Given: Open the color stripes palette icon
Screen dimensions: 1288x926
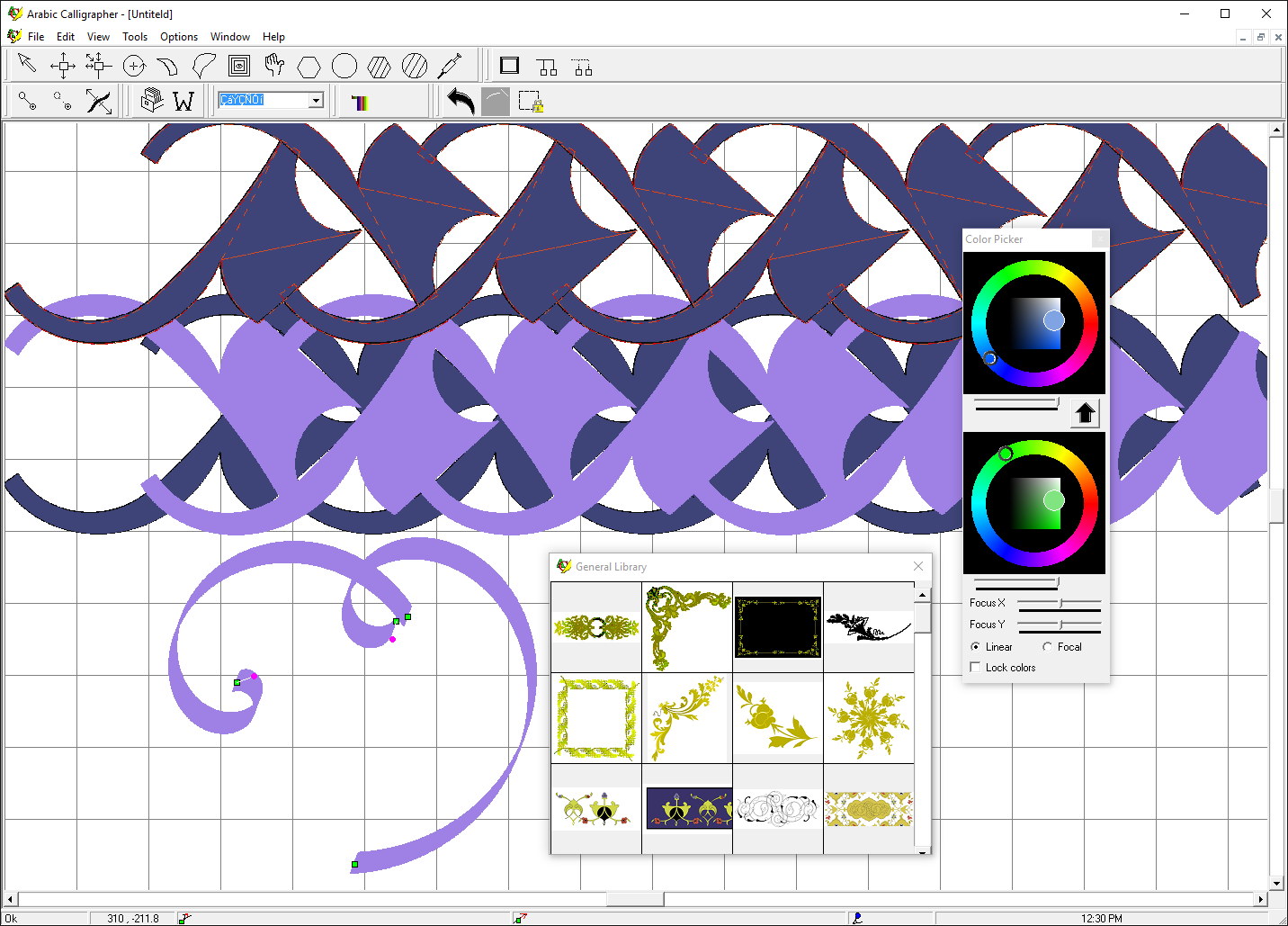Looking at the screenshot, I should coord(360,102).
